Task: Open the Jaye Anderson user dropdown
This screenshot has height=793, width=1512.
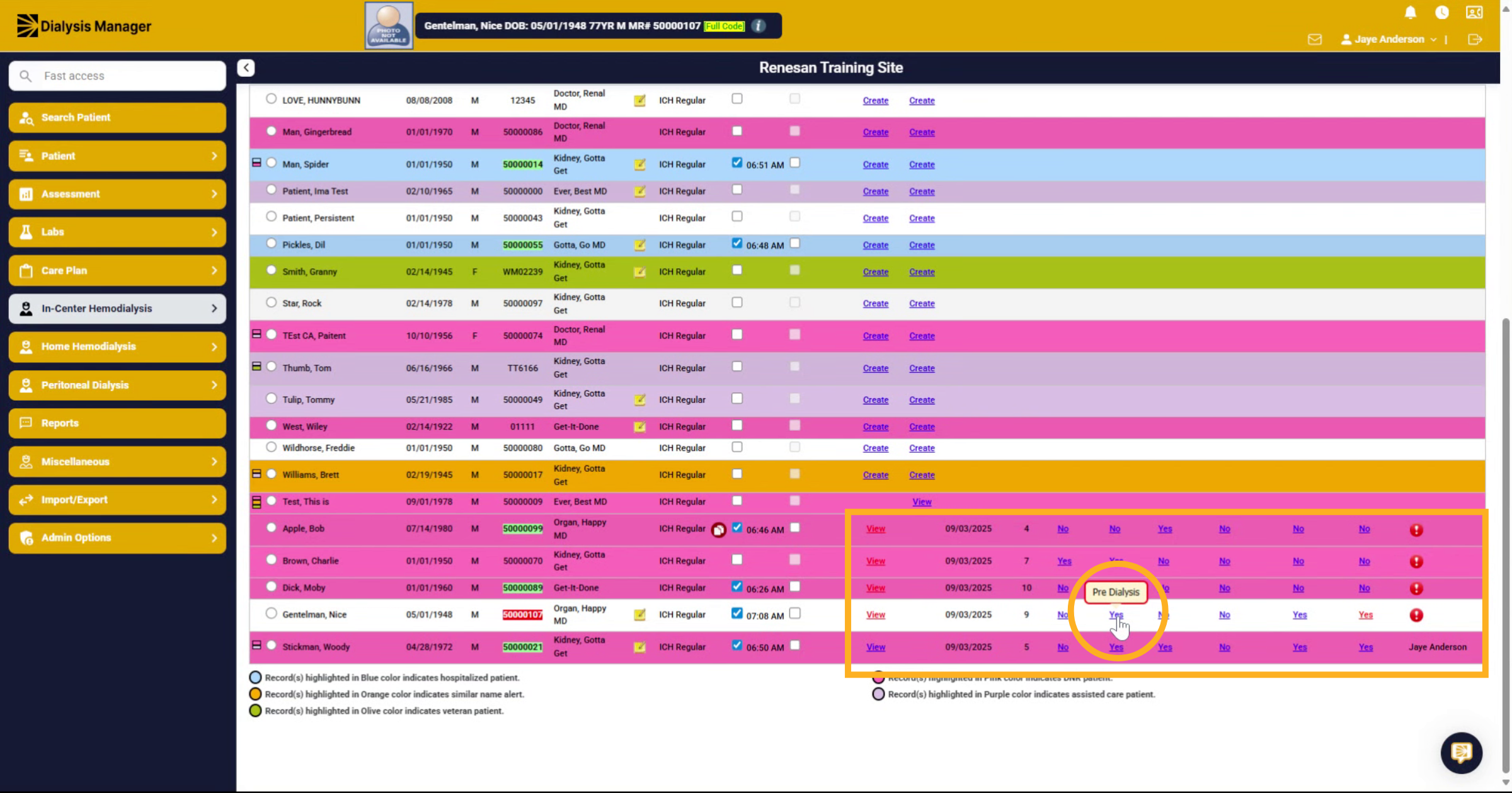Action: pyautogui.click(x=1389, y=39)
